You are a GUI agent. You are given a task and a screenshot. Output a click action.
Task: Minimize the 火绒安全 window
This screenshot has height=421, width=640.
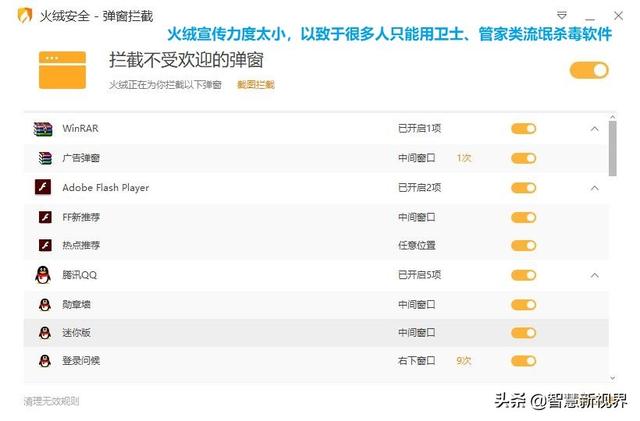590,19
